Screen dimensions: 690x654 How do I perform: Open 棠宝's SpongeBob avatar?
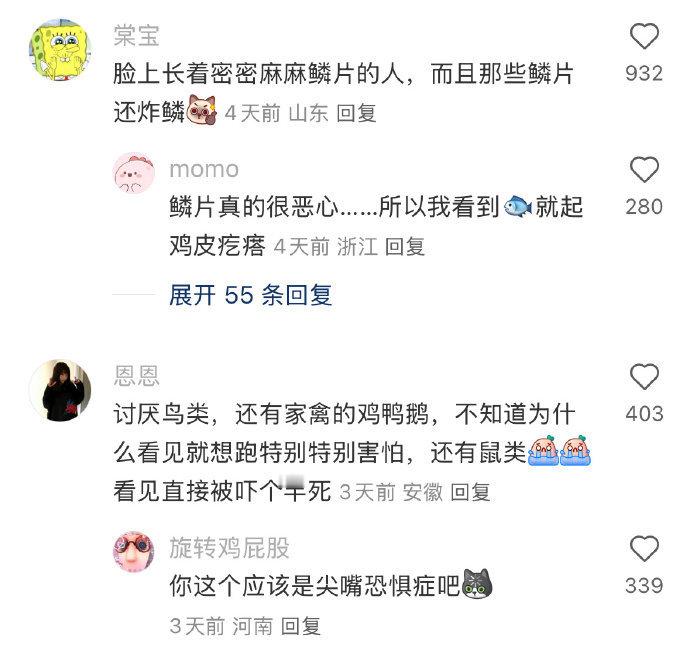tap(60, 50)
